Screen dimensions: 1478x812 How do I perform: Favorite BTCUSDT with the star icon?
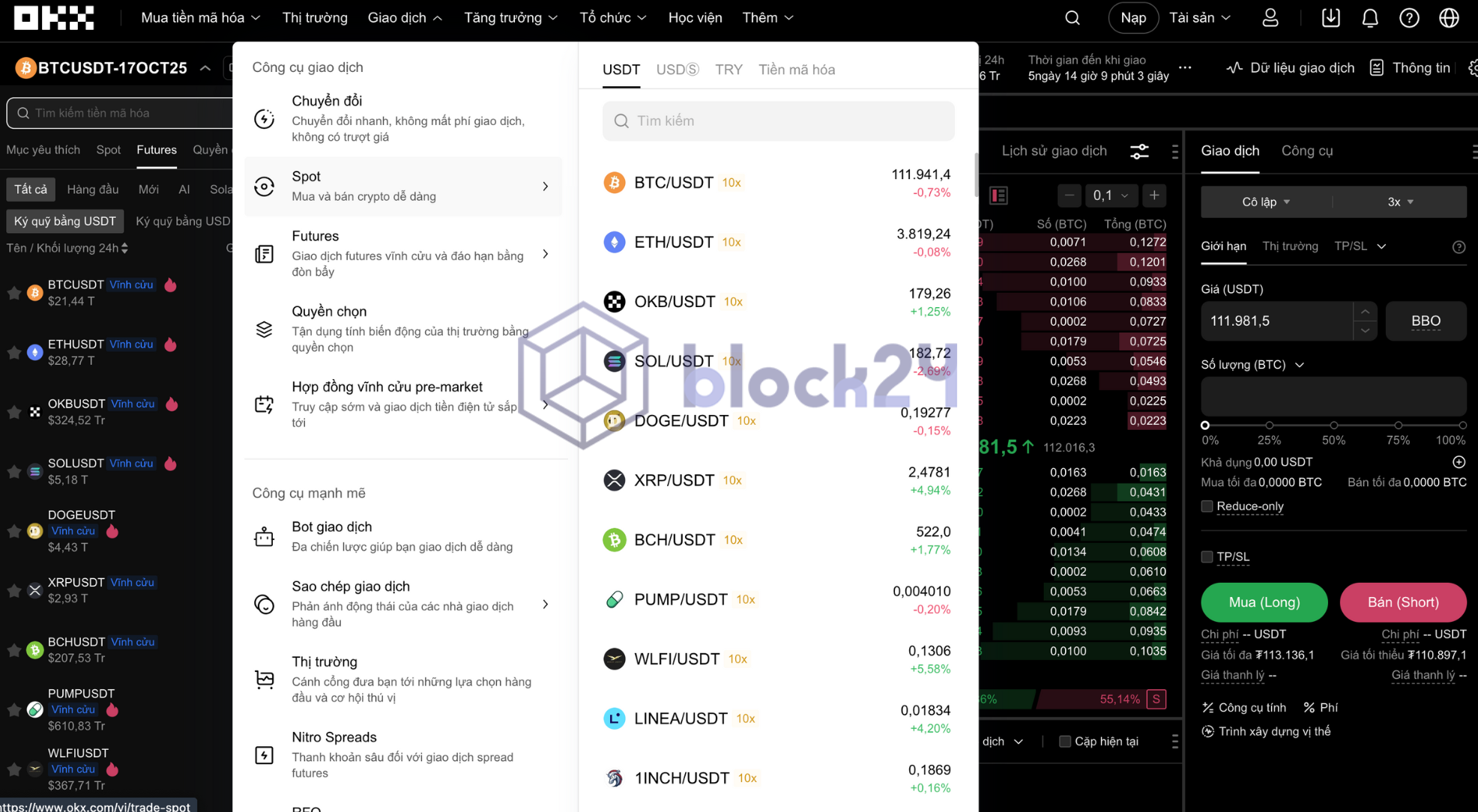pos(13,293)
